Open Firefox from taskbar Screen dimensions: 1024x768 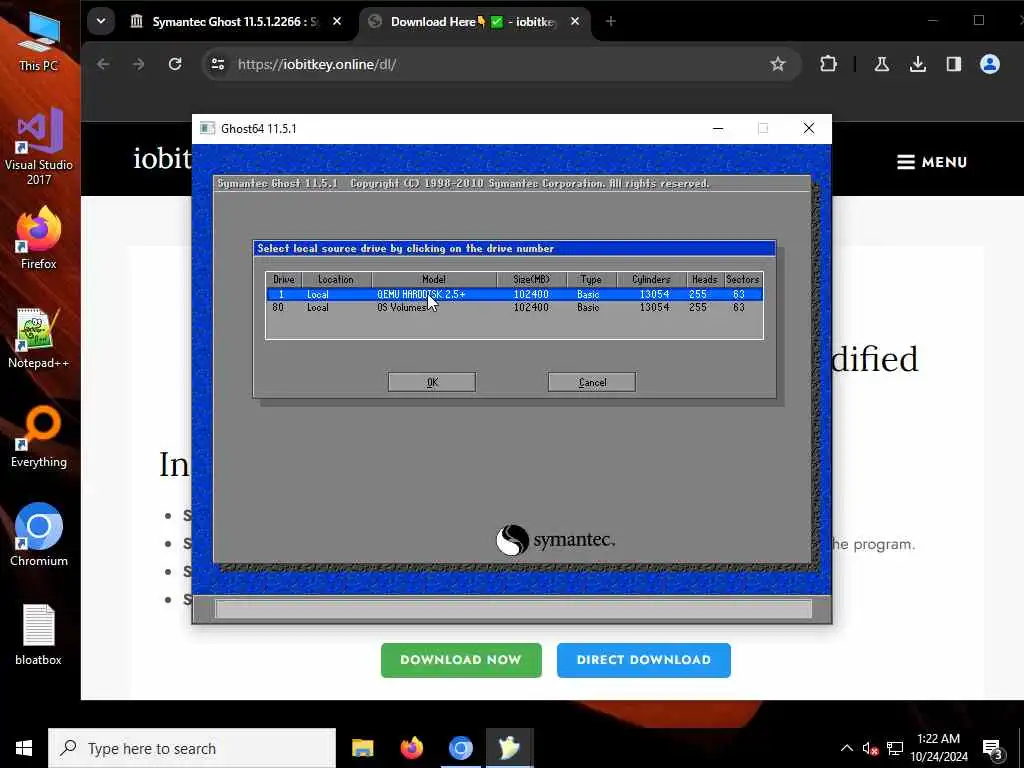[411, 748]
